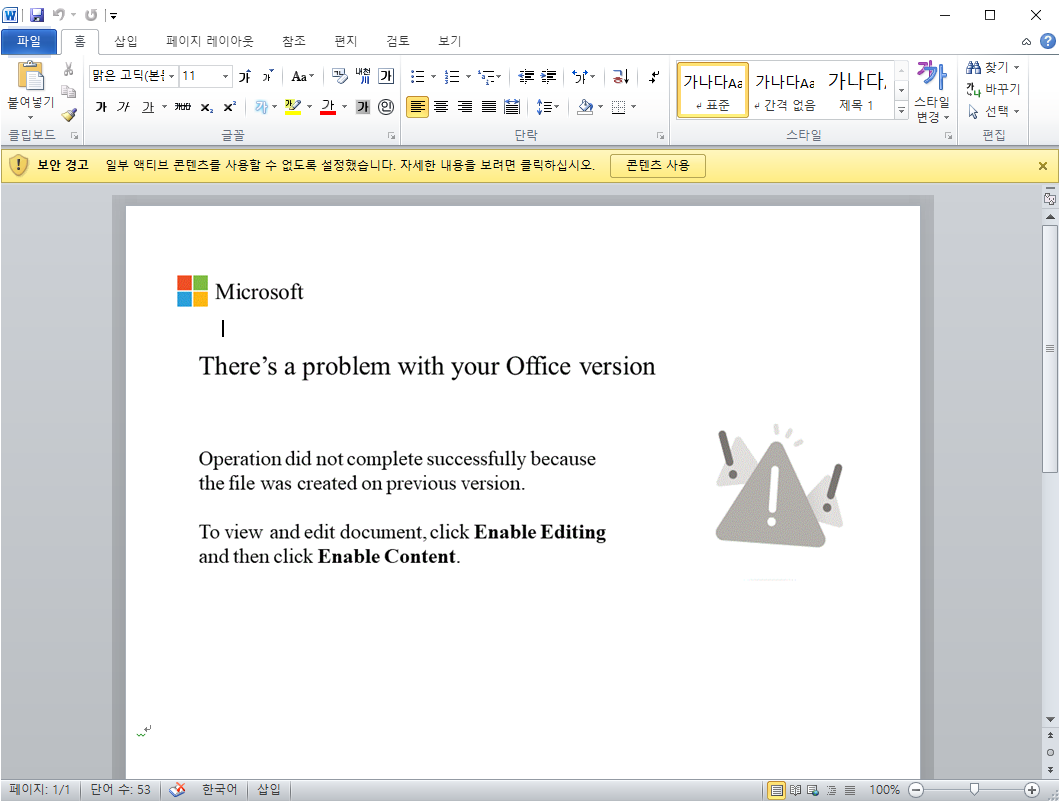This screenshot has height=802, width=1060.
Task: Click the Web Layout view icon
Action: [x=813, y=790]
